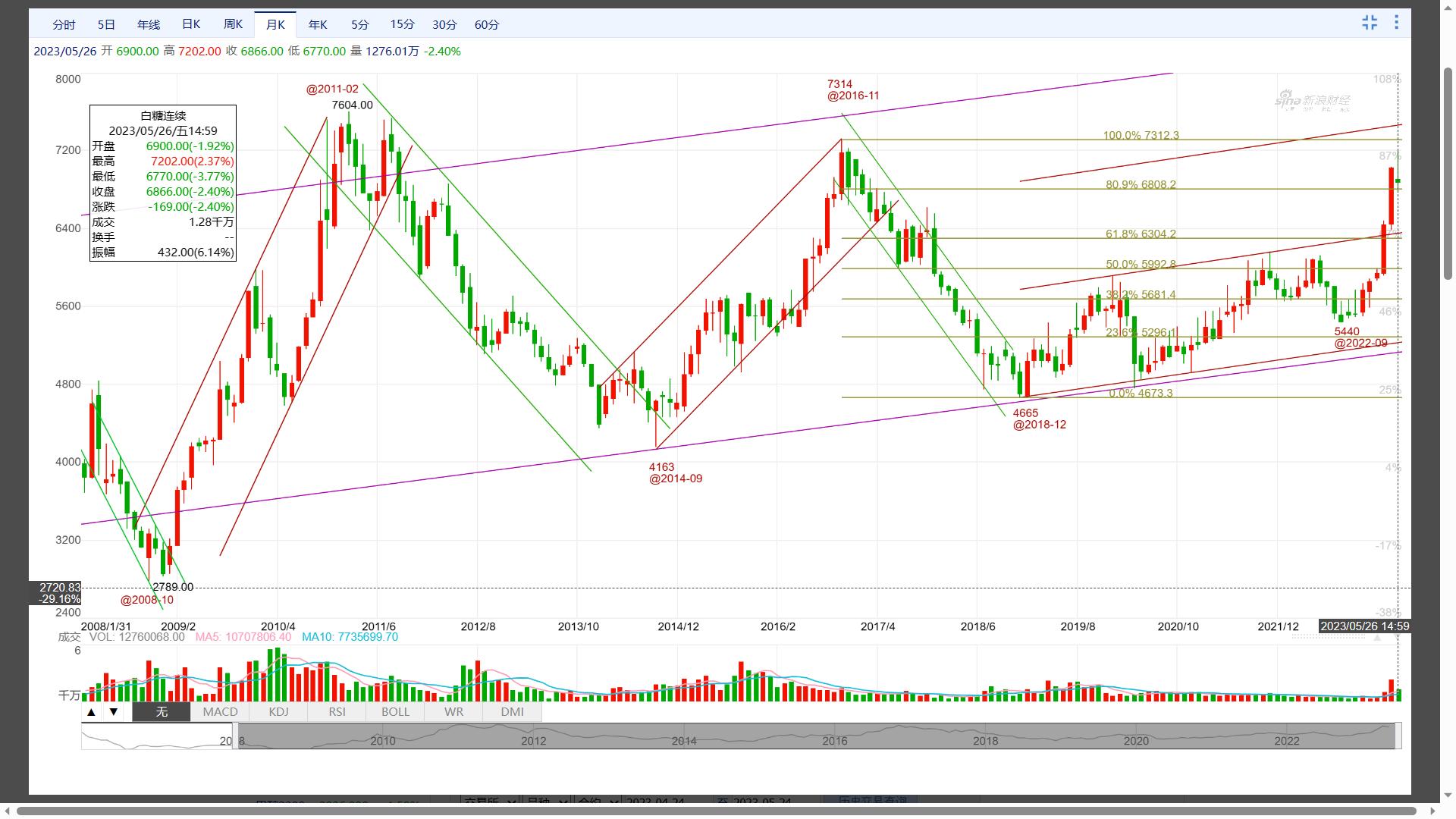Click the down triangle indicator arrow
The width and height of the screenshot is (1456, 819).
(114, 712)
